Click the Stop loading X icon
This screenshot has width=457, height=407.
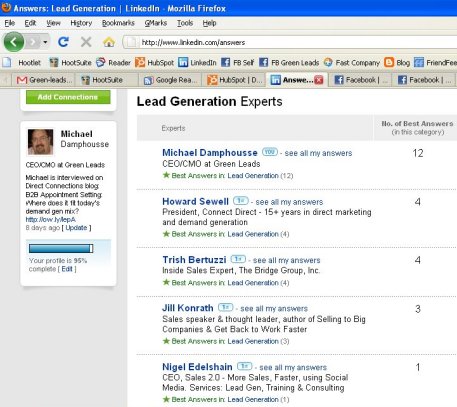tap(86, 42)
